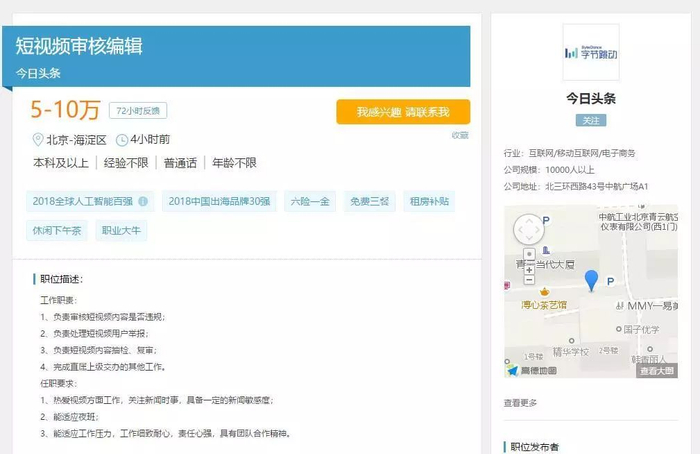Image resolution: width=700 pixels, height=454 pixels.
Task: Click the 北京-海淀区 location text
Action: click(76, 140)
